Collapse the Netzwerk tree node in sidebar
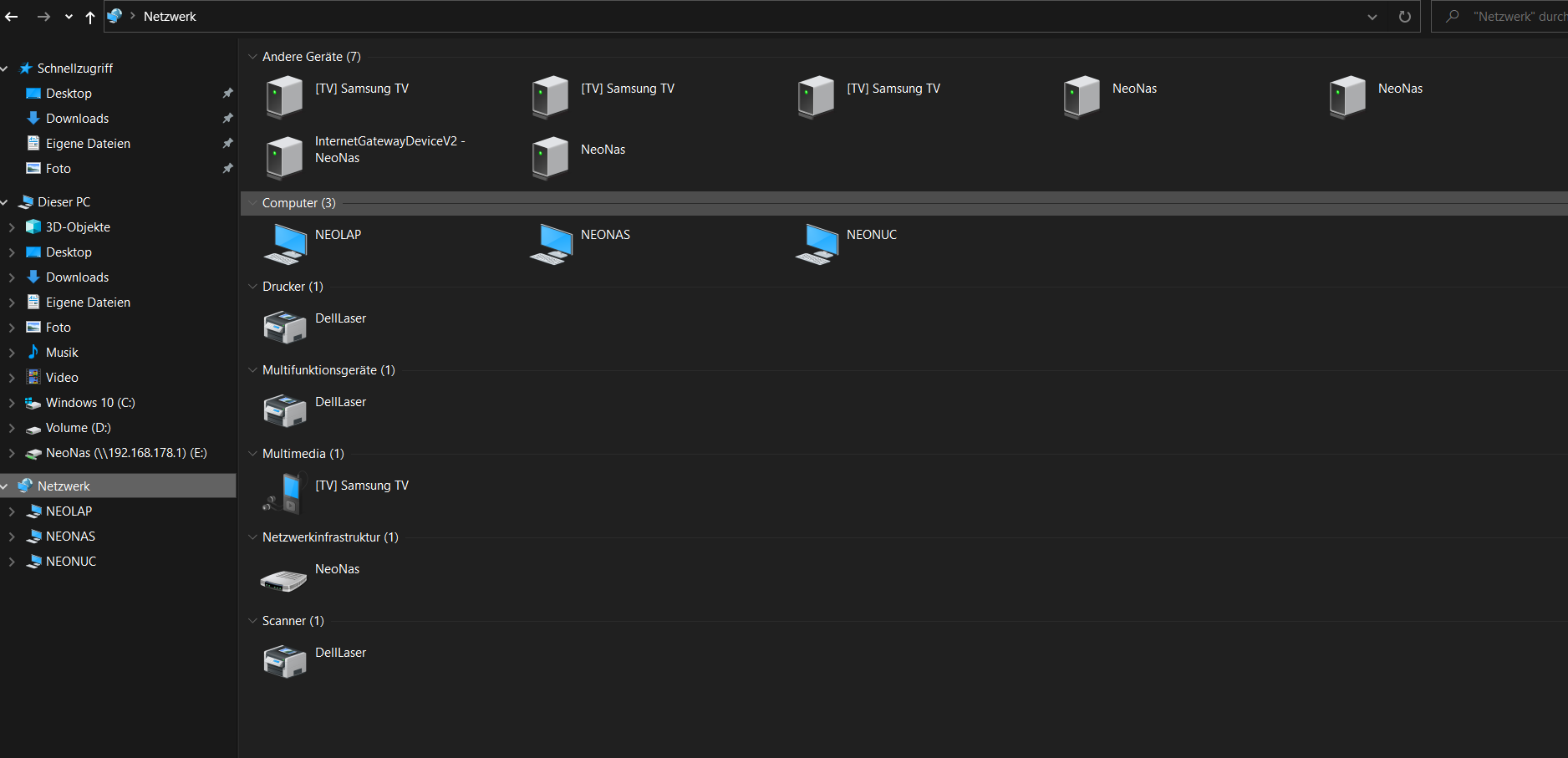The height and width of the screenshot is (758, 1568). tap(5, 486)
